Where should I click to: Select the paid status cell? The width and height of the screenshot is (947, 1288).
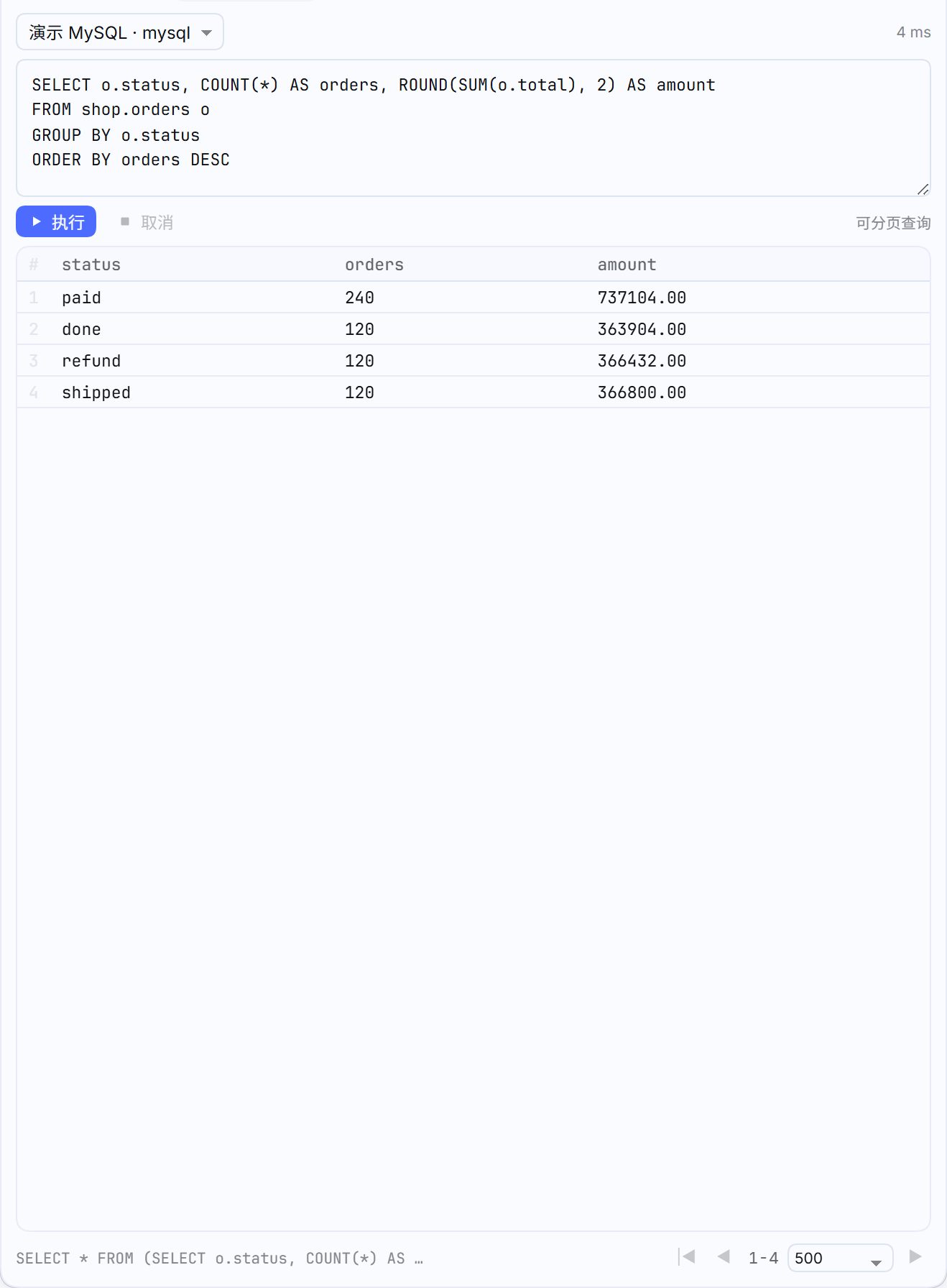(x=81, y=298)
